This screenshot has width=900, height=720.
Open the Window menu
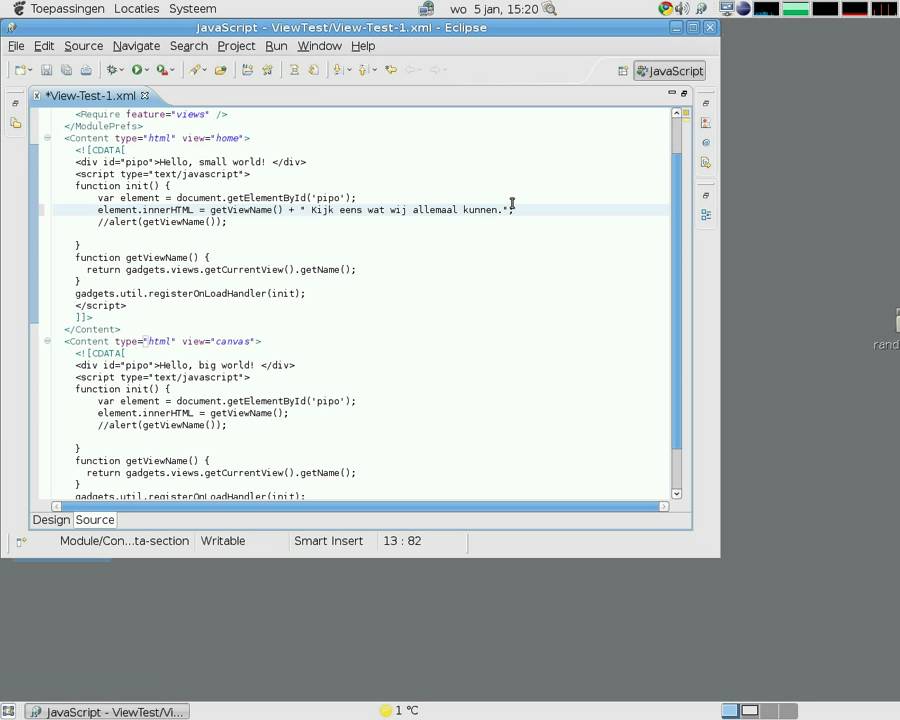click(319, 46)
